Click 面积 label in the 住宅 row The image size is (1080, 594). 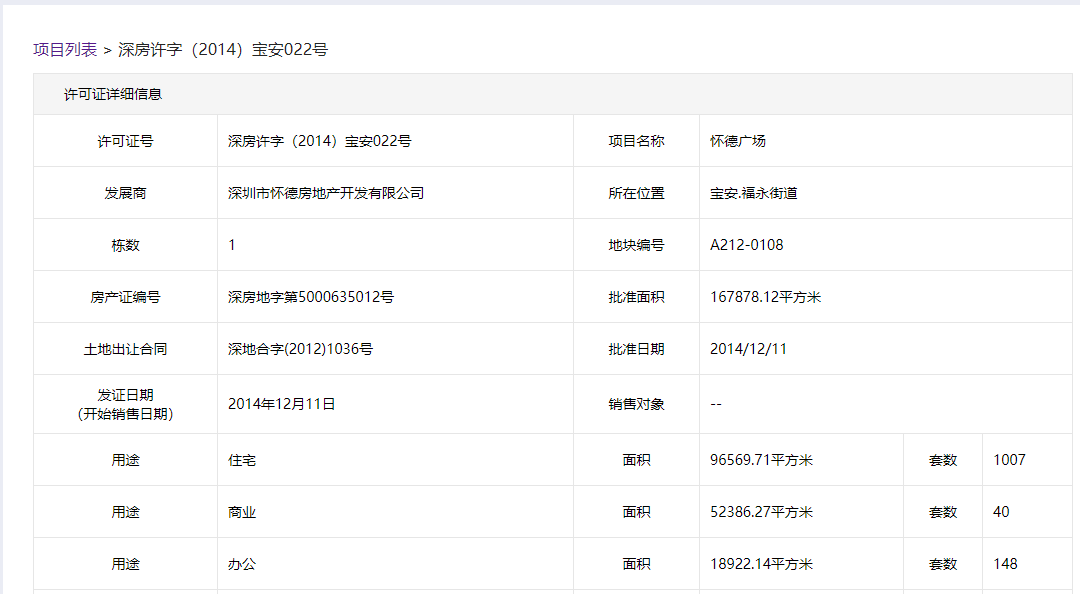636,460
